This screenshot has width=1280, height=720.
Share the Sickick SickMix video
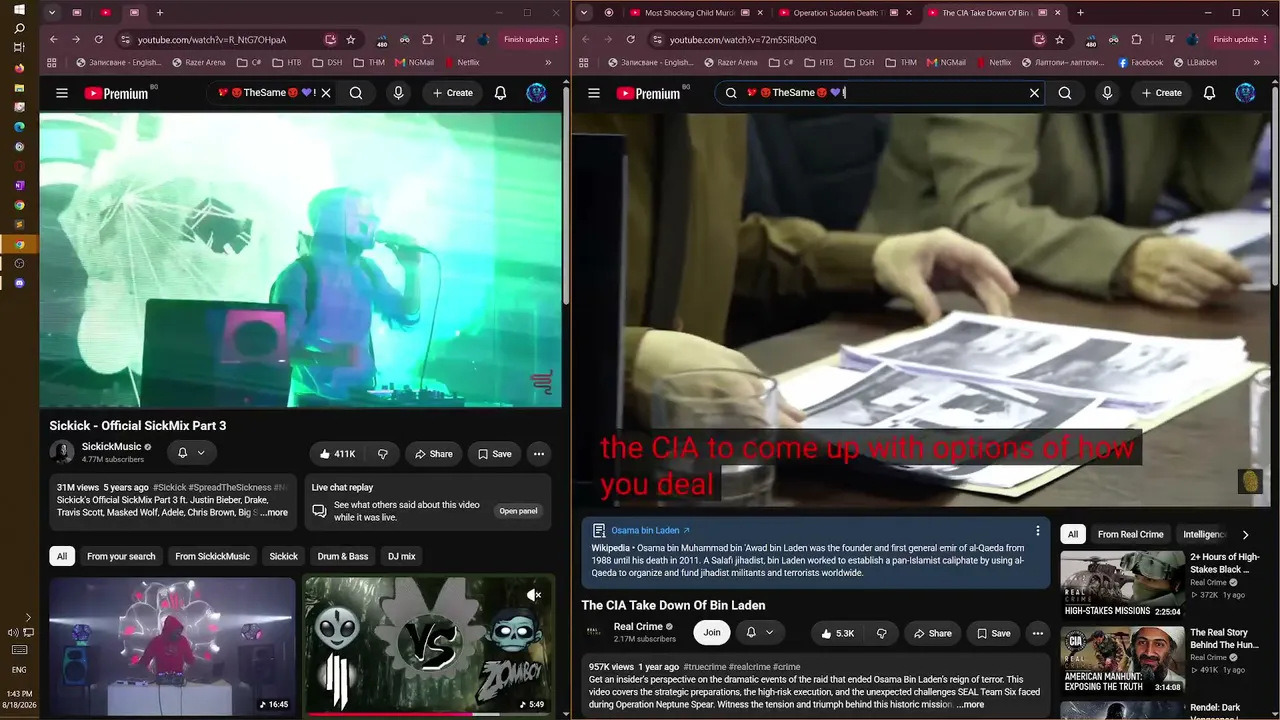coord(433,454)
